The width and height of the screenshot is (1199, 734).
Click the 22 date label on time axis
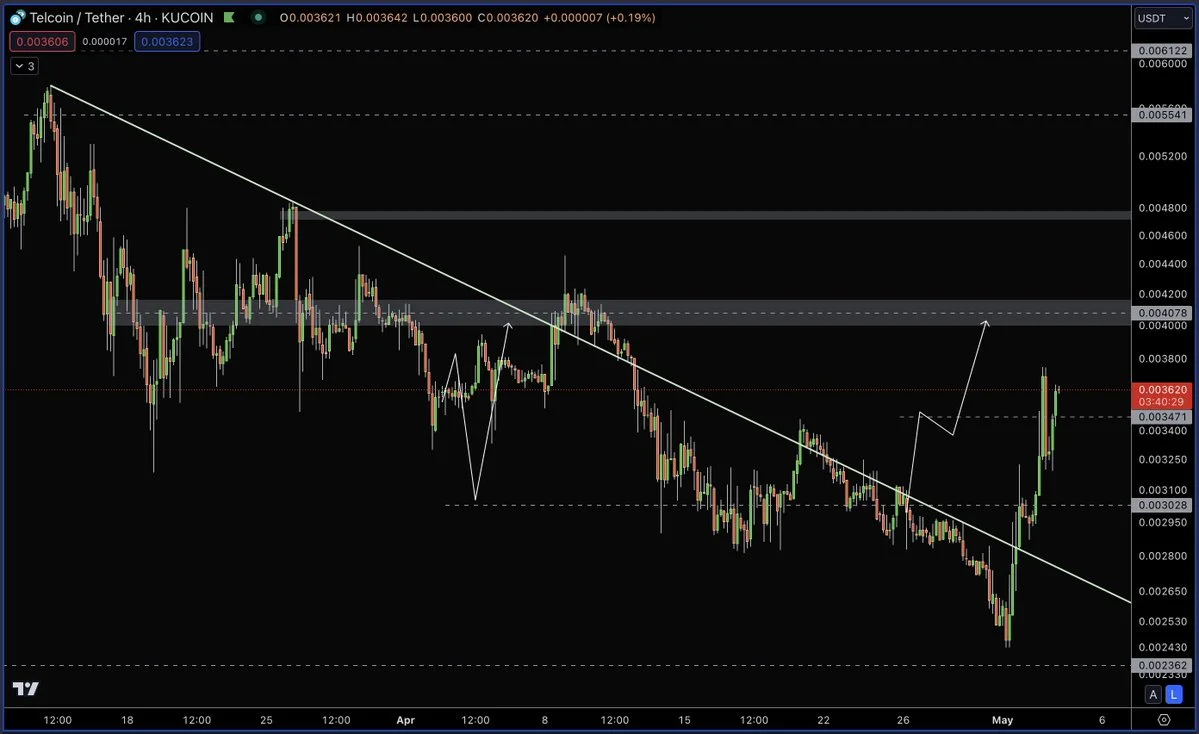[x=823, y=719]
